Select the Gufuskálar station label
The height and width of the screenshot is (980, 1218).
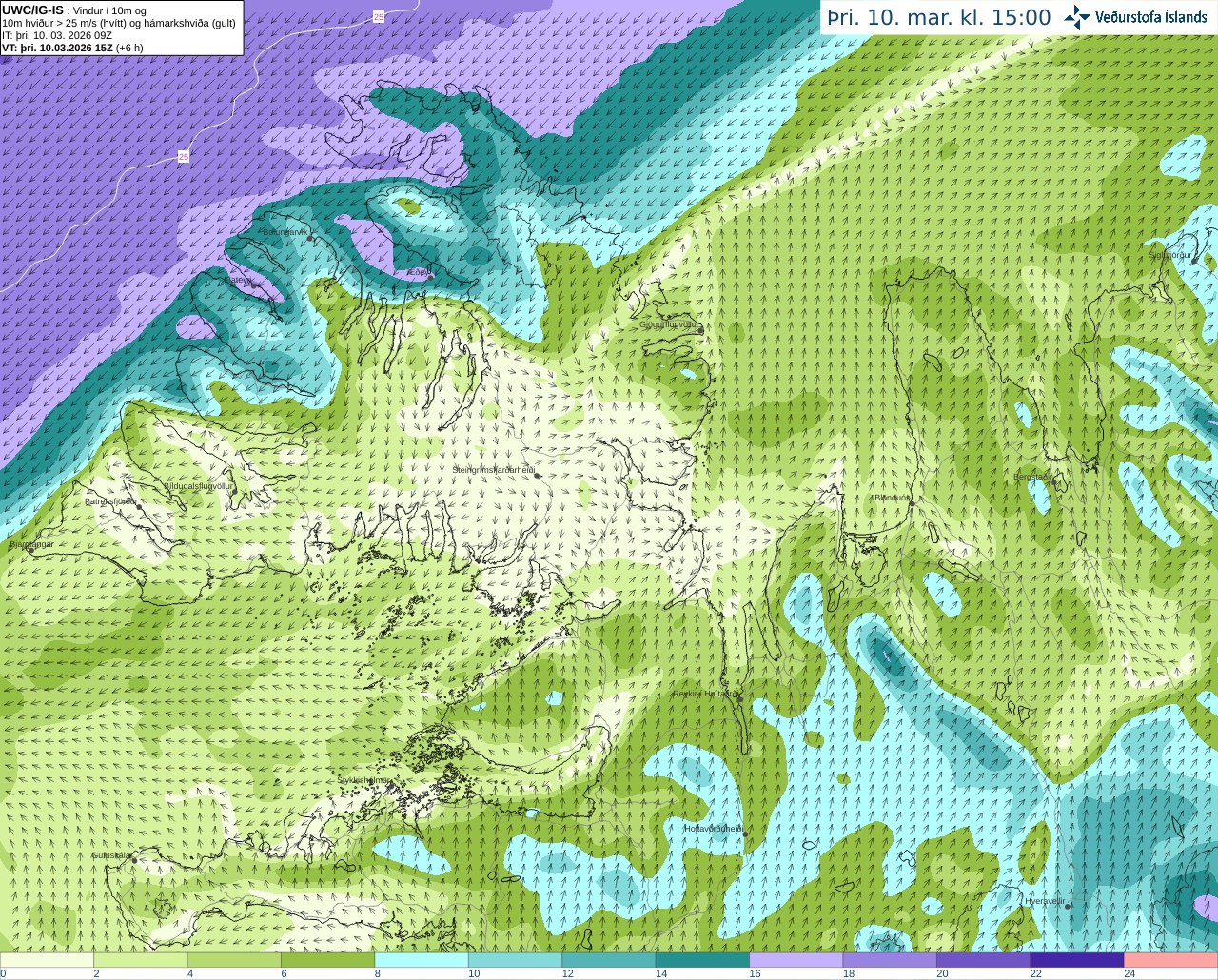[111, 855]
